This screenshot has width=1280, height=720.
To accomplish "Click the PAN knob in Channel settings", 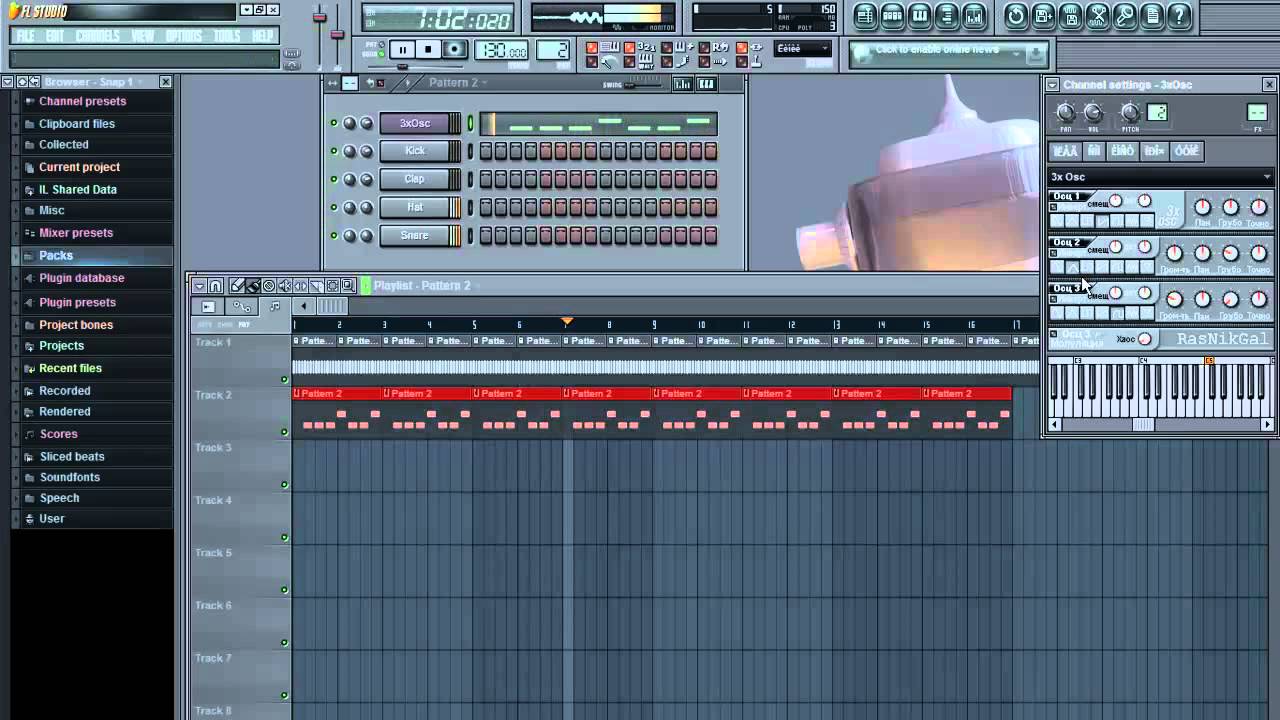I will coord(1065,113).
